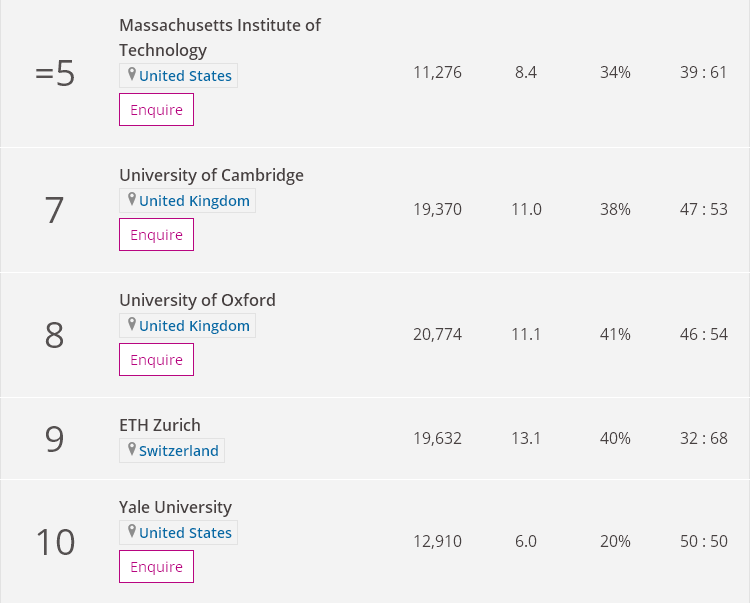The image size is (750, 603).
Task: Click United States link under Yale University
Action: [x=185, y=533]
